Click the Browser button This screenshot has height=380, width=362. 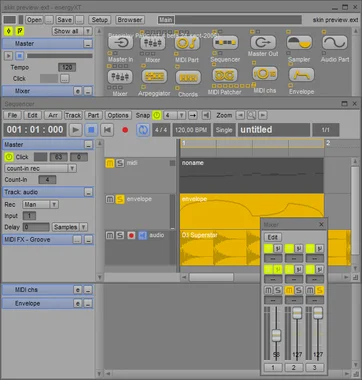point(130,20)
